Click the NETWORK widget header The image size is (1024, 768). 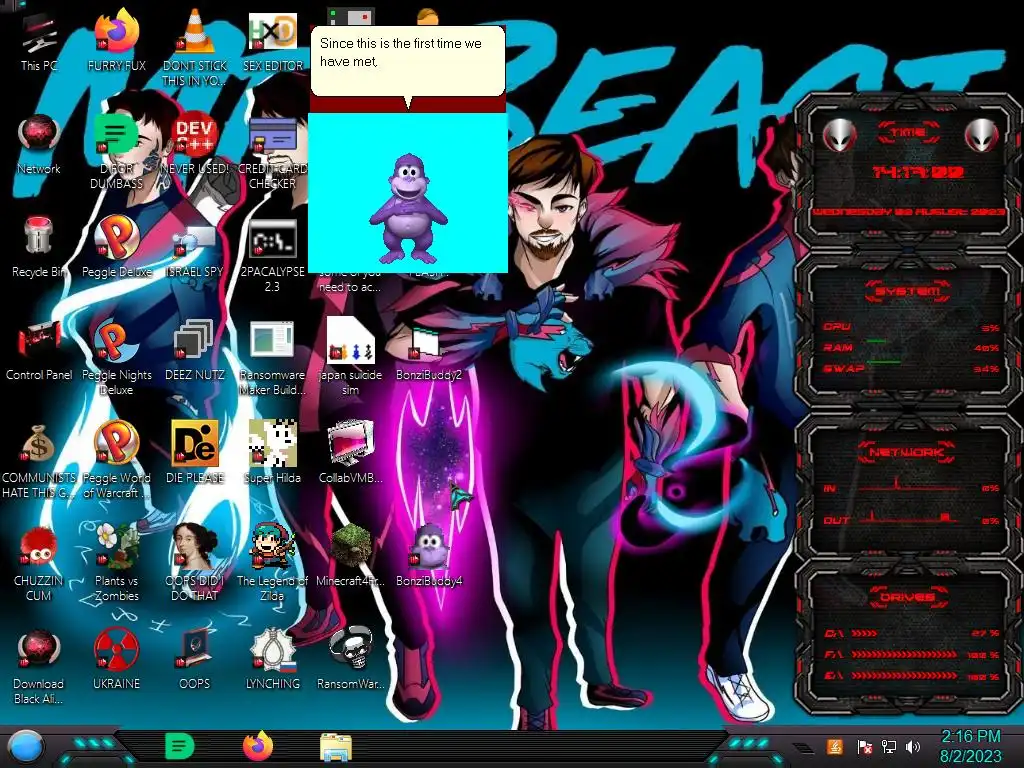[906, 451]
